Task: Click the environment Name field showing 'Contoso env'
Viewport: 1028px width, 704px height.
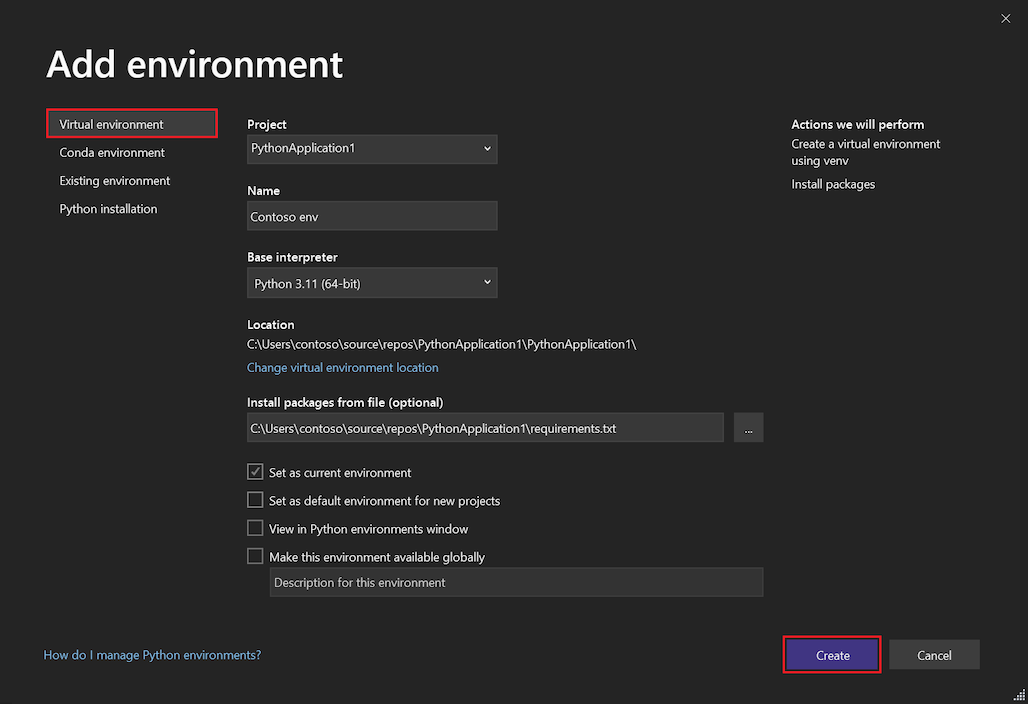Action: pyautogui.click(x=371, y=215)
